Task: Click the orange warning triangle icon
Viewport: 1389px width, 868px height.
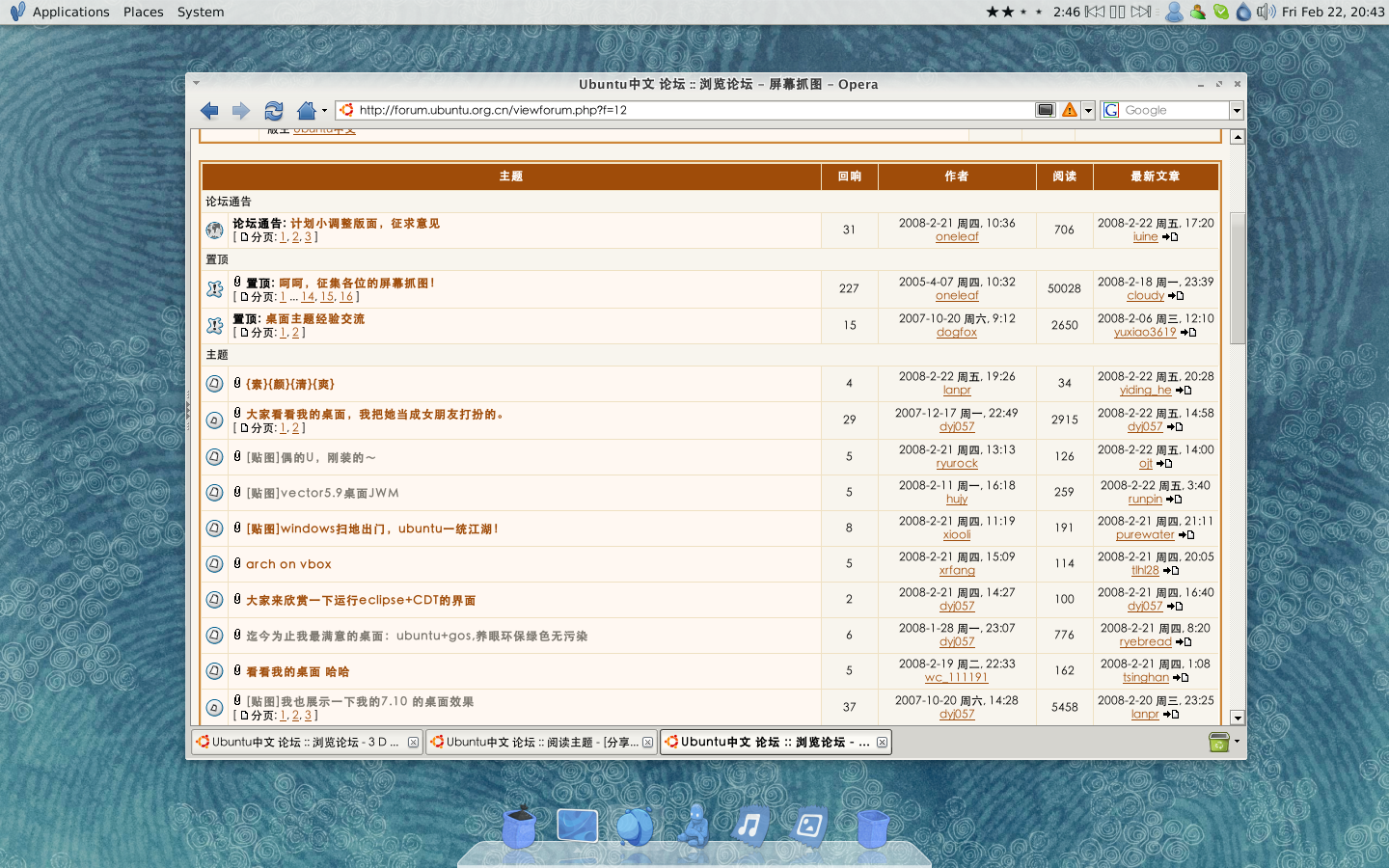Action: click(1070, 110)
